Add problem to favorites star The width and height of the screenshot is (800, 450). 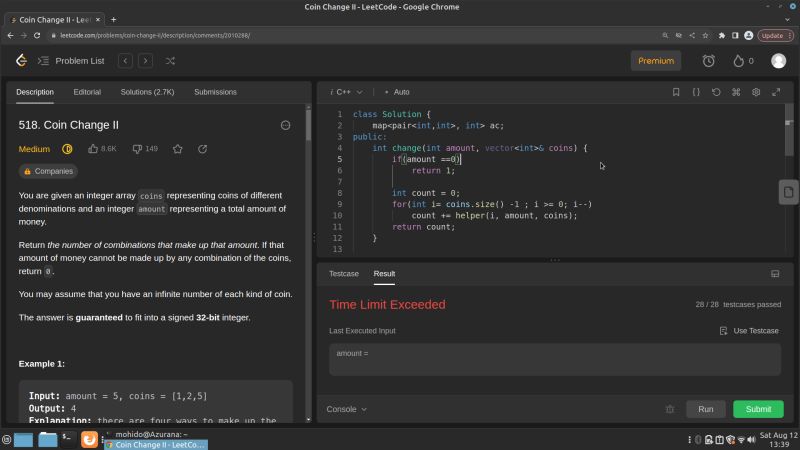pos(178,148)
